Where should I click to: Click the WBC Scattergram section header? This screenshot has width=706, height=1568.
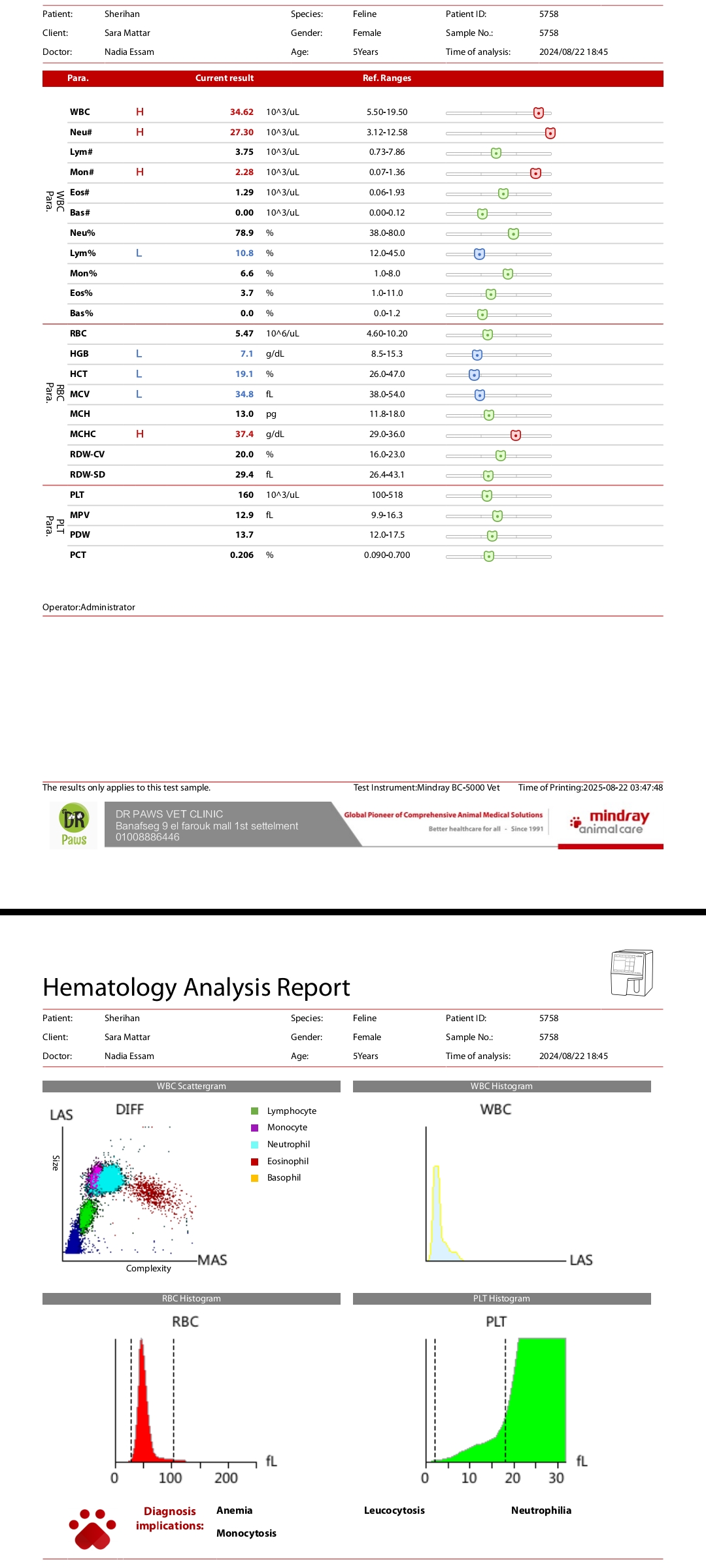pos(192,1086)
